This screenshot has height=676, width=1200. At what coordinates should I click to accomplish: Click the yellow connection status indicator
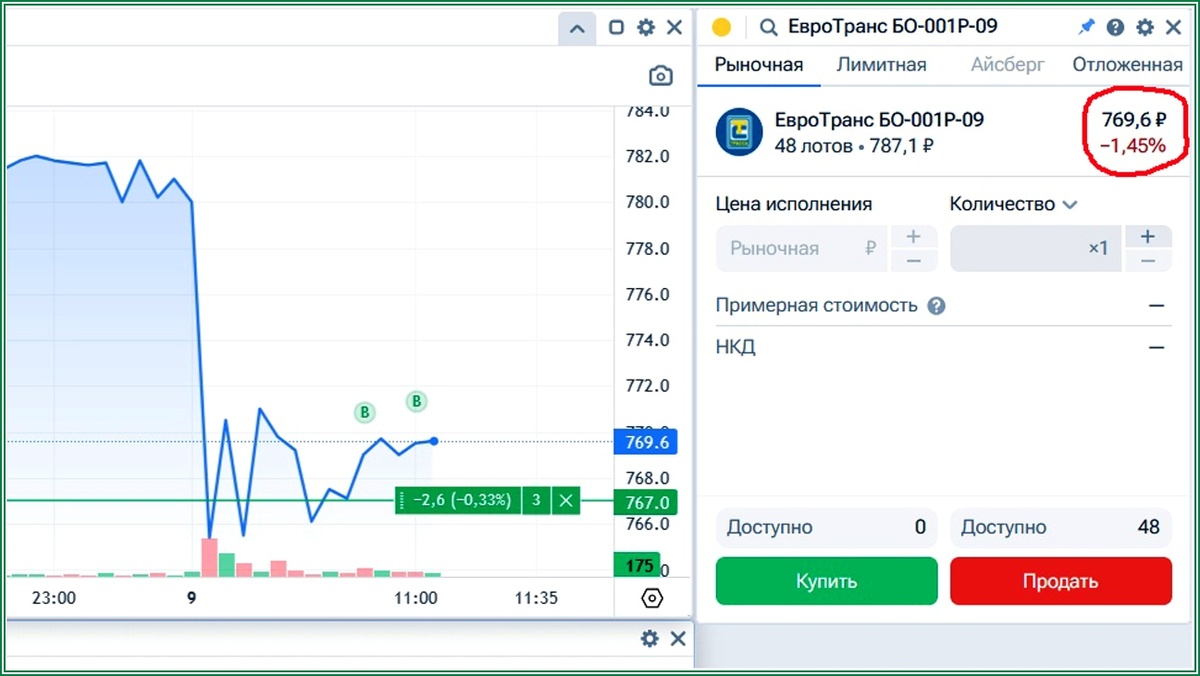[721, 26]
